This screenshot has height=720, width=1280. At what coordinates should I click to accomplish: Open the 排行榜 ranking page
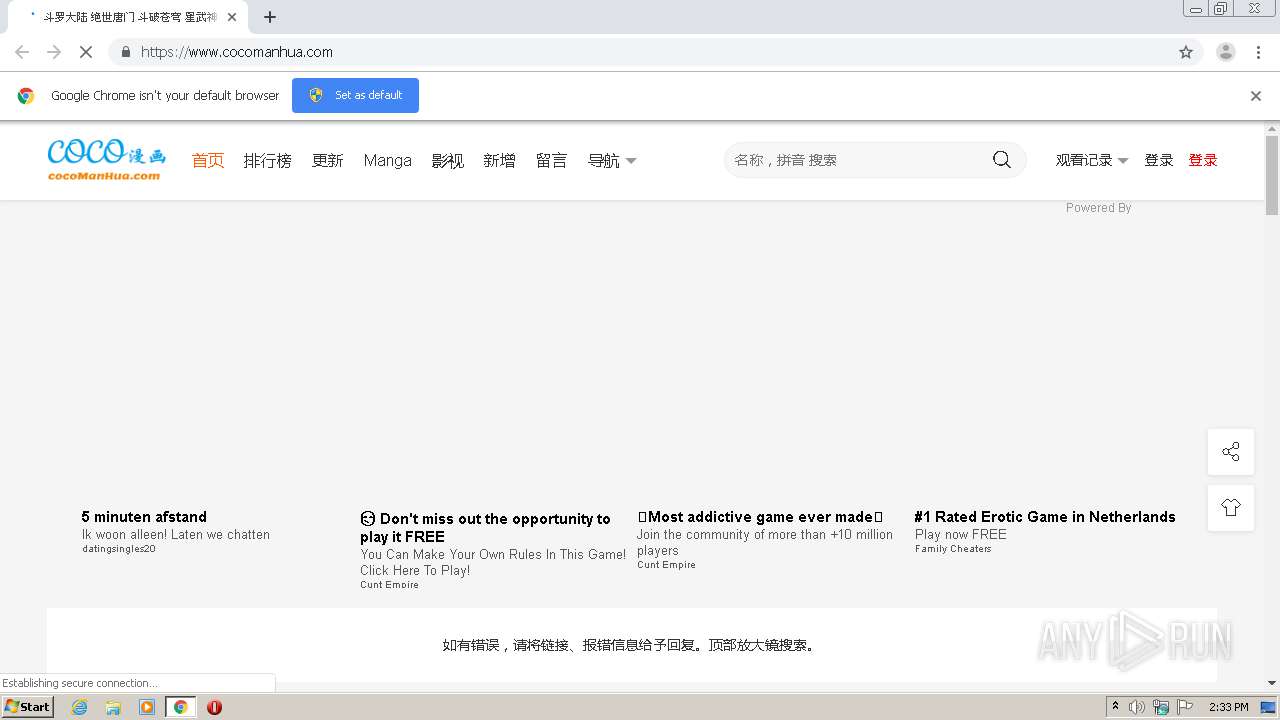point(267,160)
